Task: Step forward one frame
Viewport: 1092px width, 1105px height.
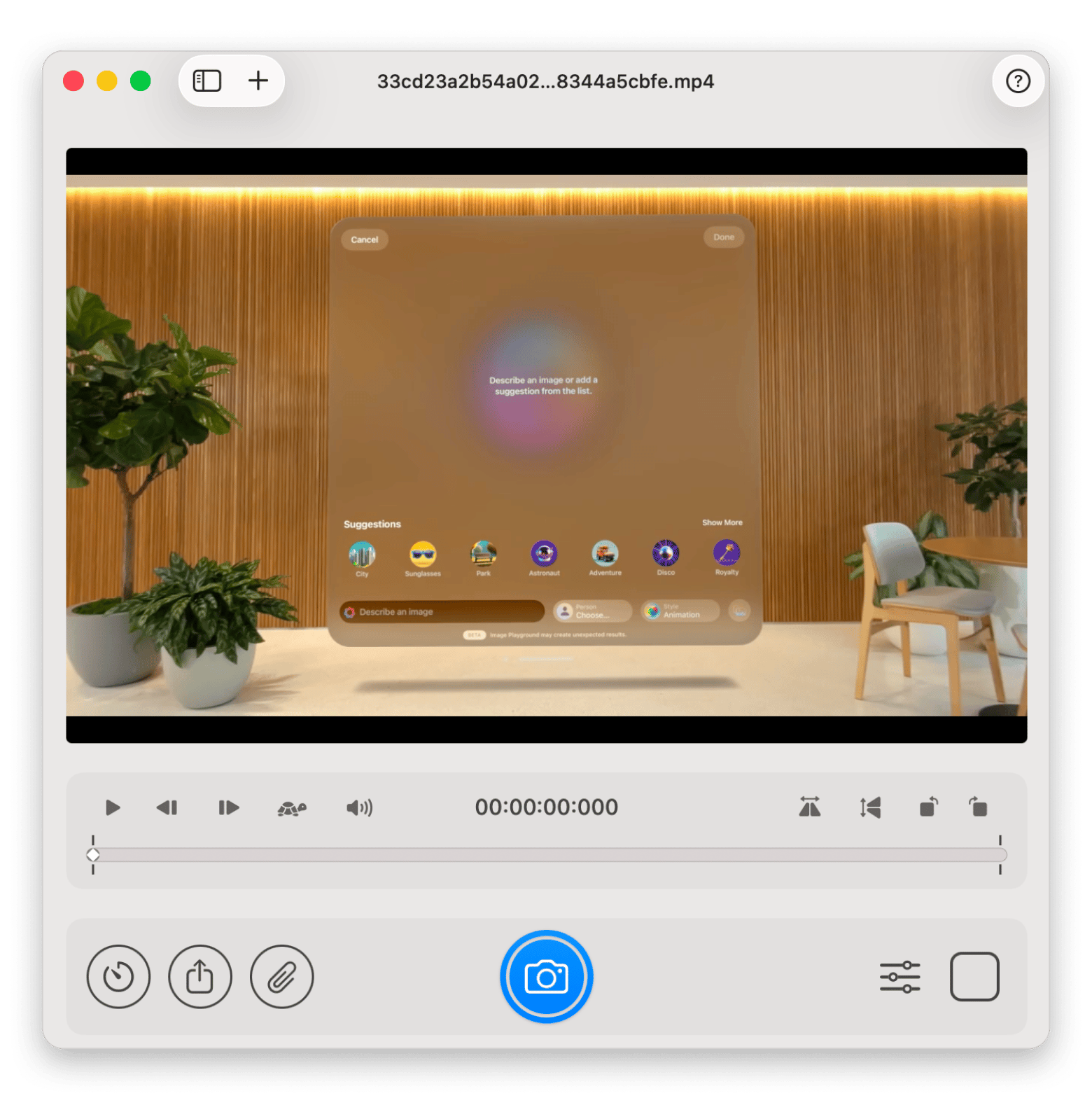Action: (x=228, y=807)
